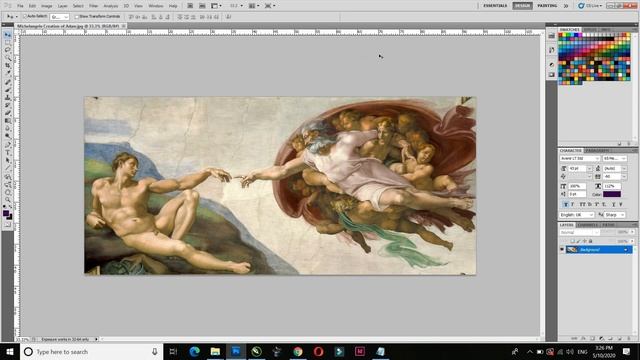
Task: Select the Line shape tool
Action: [8, 168]
